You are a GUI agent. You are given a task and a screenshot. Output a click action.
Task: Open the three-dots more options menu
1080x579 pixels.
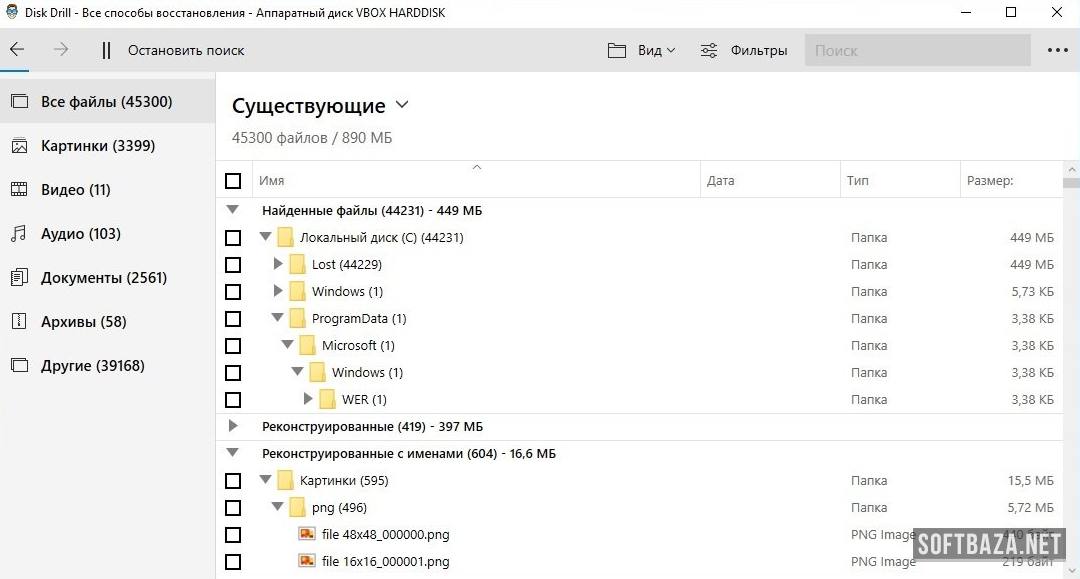click(1058, 50)
